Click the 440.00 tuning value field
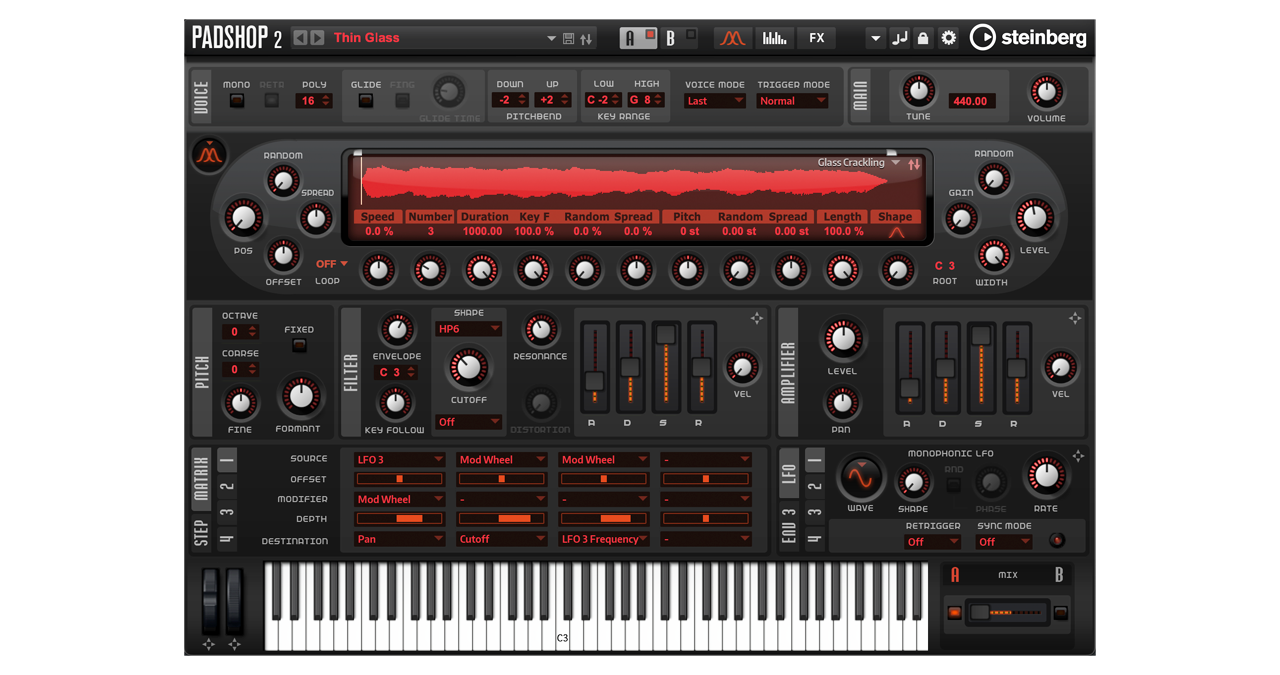Screen dimensions: 1280x675 pos(970,101)
